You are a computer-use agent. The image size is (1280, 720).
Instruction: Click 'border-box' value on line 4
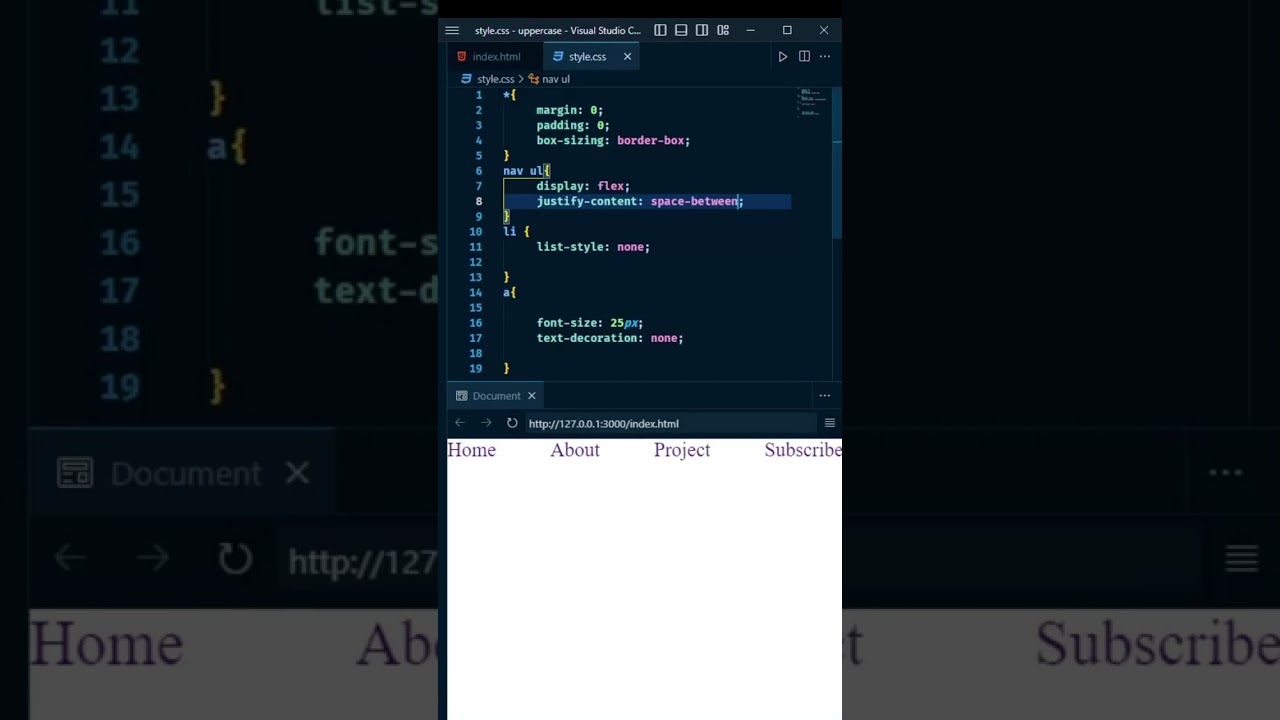(650, 141)
